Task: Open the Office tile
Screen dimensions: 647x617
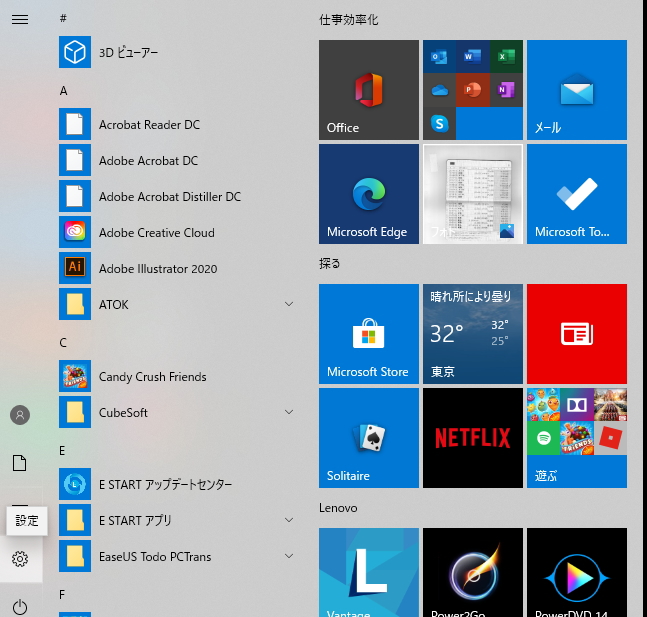Action: tap(368, 90)
